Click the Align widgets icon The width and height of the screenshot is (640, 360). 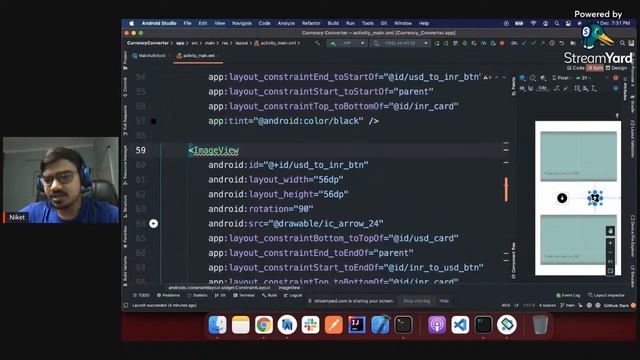[x=585, y=88]
